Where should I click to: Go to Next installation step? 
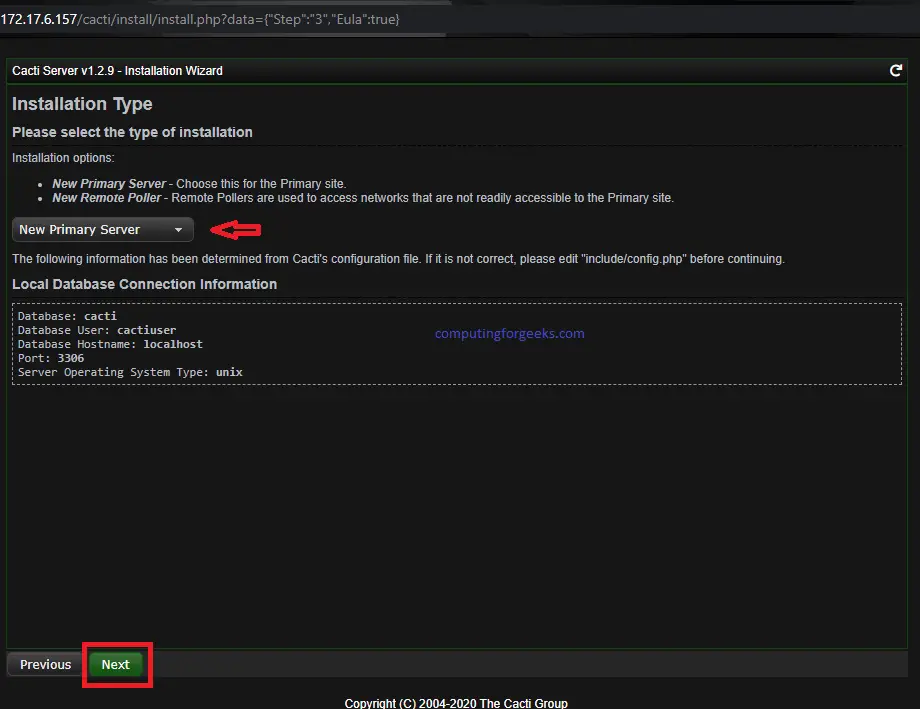(x=116, y=664)
